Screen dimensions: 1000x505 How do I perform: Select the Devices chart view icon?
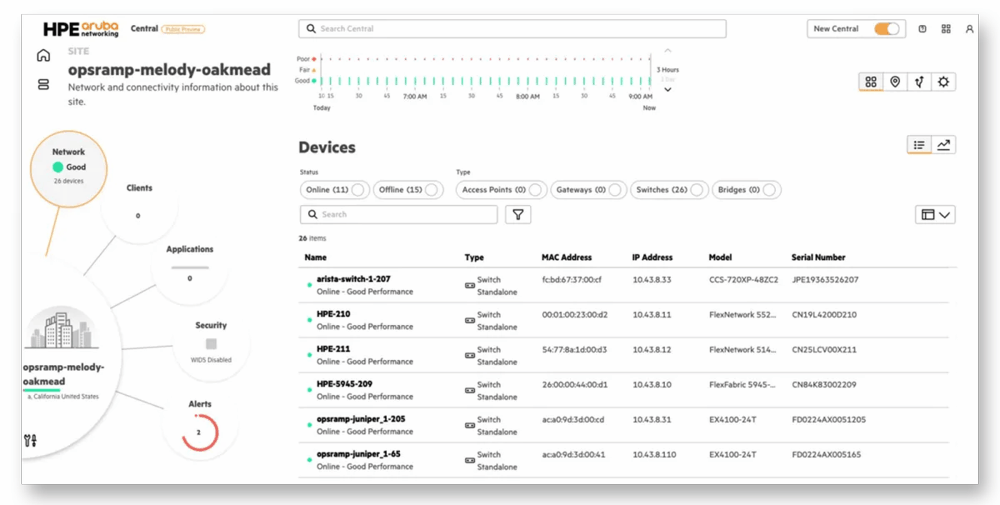point(943,145)
